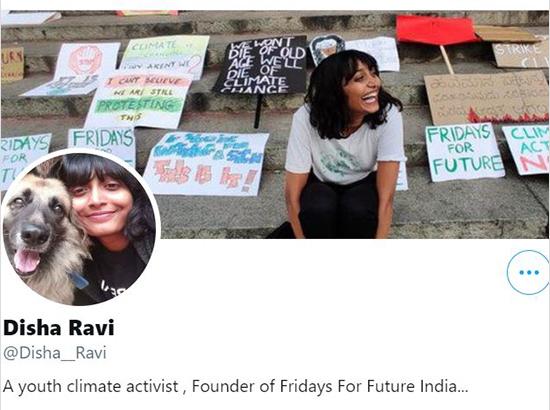The height and width of the screenshot is (410, 550).
Task: Click the cardboard 'Strike' sign
Action: click(521, 55)
